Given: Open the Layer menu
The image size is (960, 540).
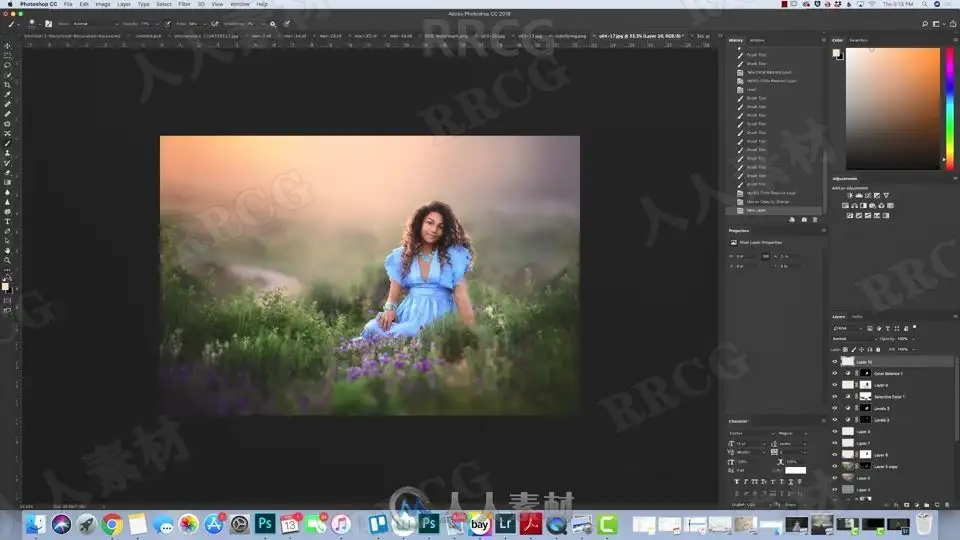Looking at the screenshot, I should tap(124, 4).
